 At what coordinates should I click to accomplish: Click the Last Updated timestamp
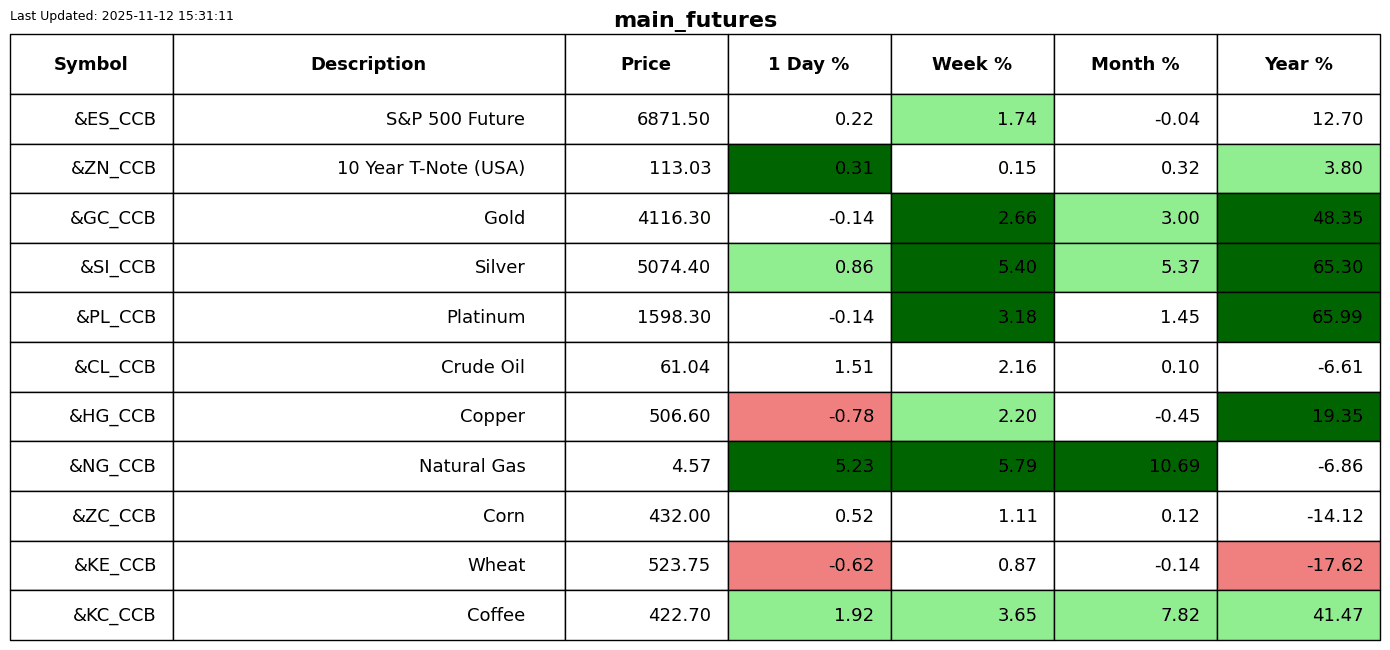[x=122, y=16]
